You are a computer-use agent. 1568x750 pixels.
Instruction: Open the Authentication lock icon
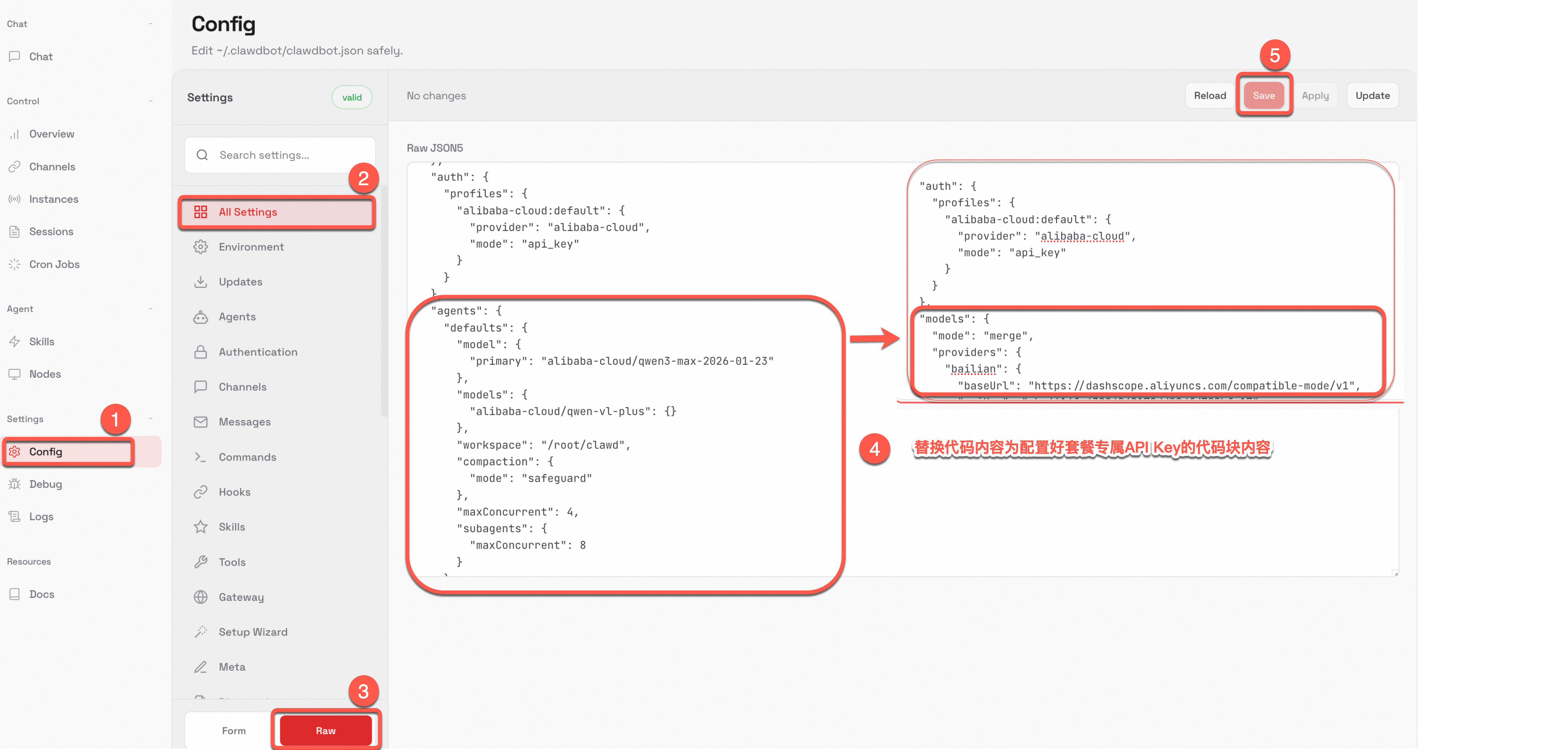(x=200, y=352)
